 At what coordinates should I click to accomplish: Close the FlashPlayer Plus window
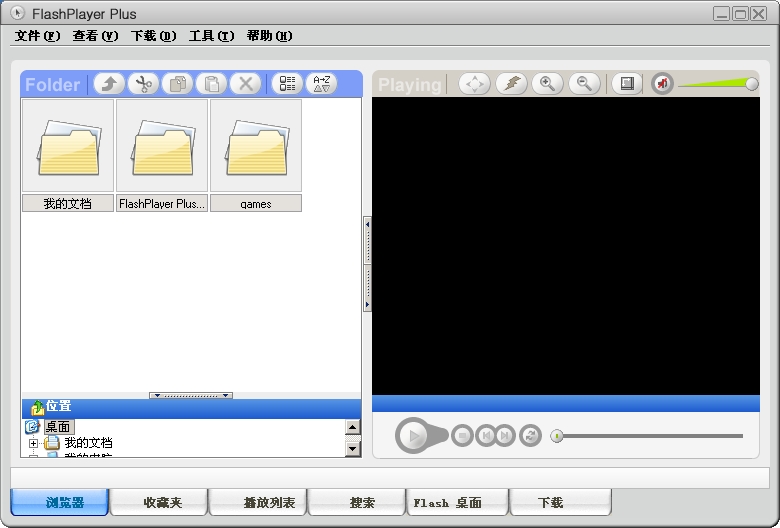click(x=759, y=13)
